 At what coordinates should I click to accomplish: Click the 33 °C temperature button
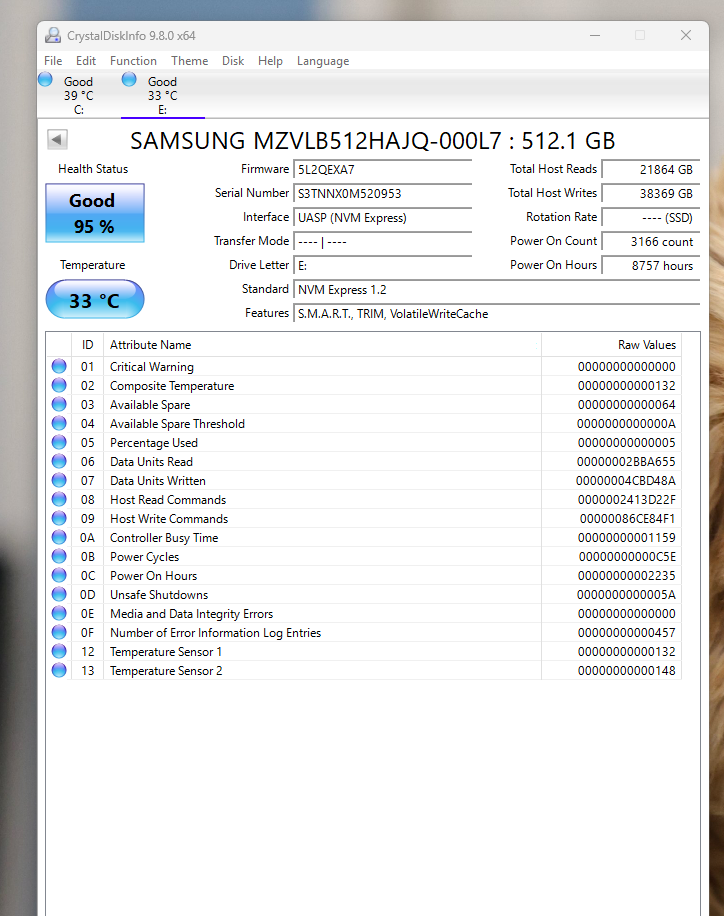[x=95, y=300]
